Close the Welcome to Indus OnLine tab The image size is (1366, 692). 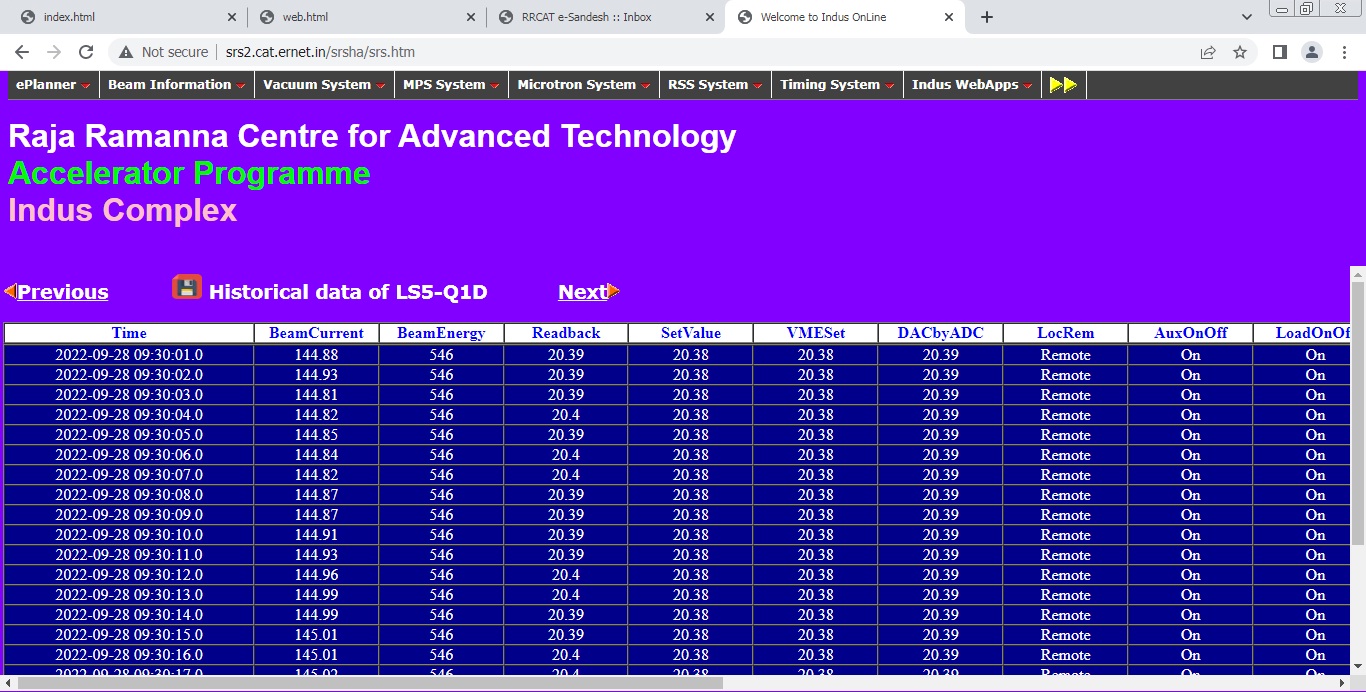949,17
